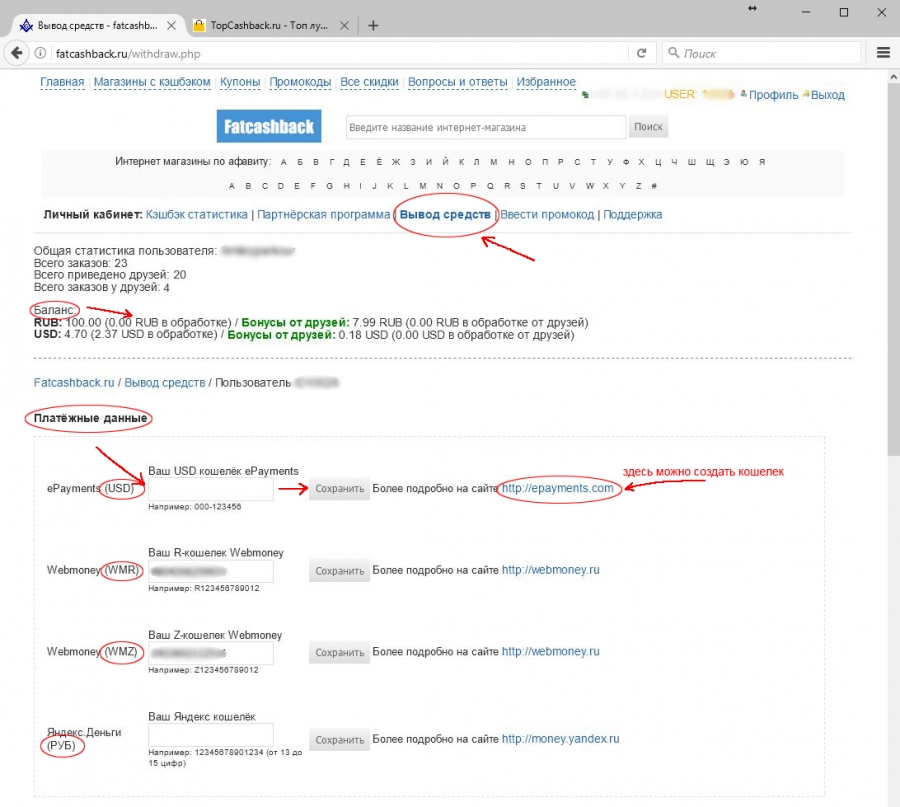Open the http://money.yandex.ru link
The width and height of the screenshot is (900, 807).
(x=561, y=739)
